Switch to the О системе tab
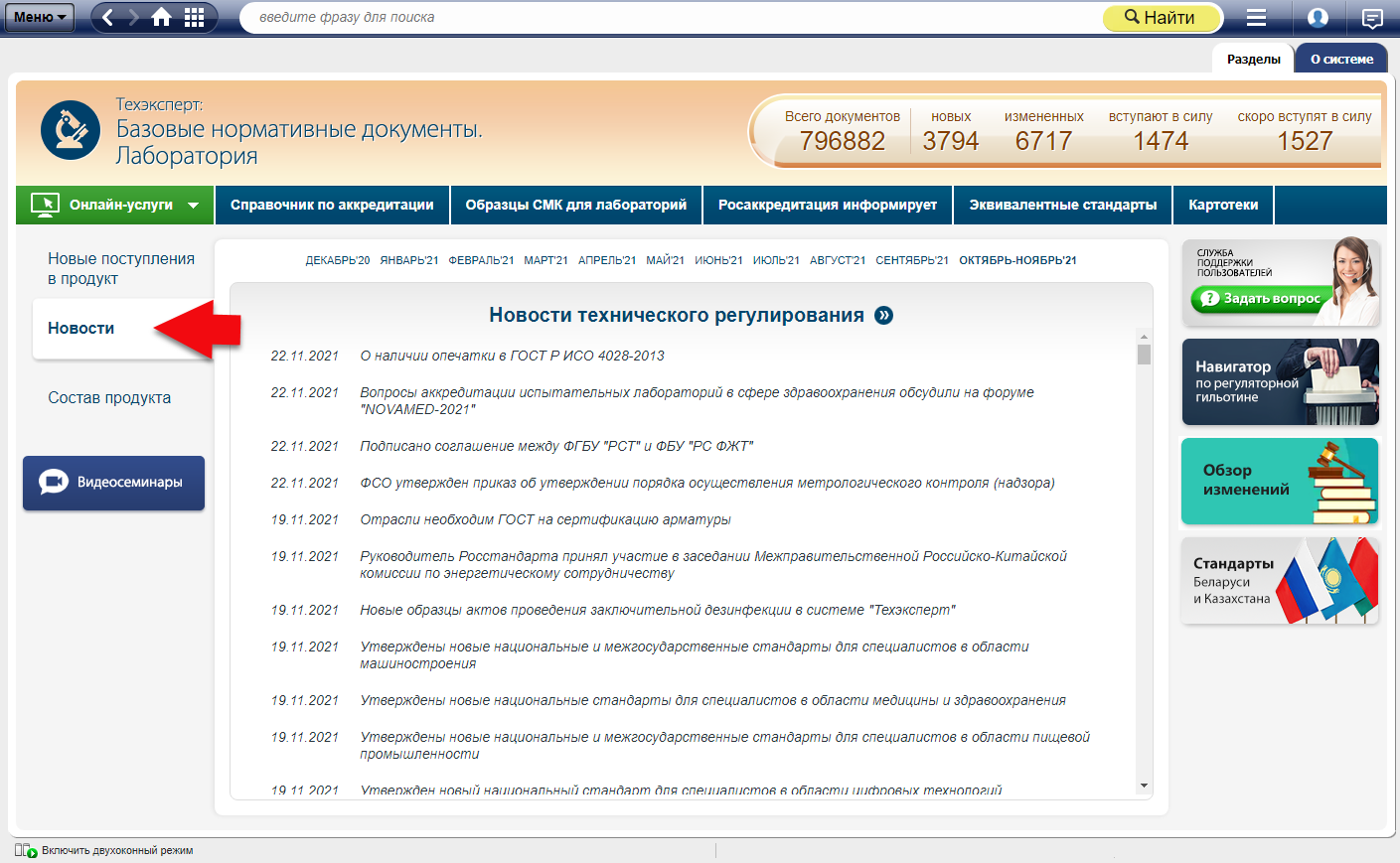This screenshot has height=863, width=1400. pos(1341,59)
